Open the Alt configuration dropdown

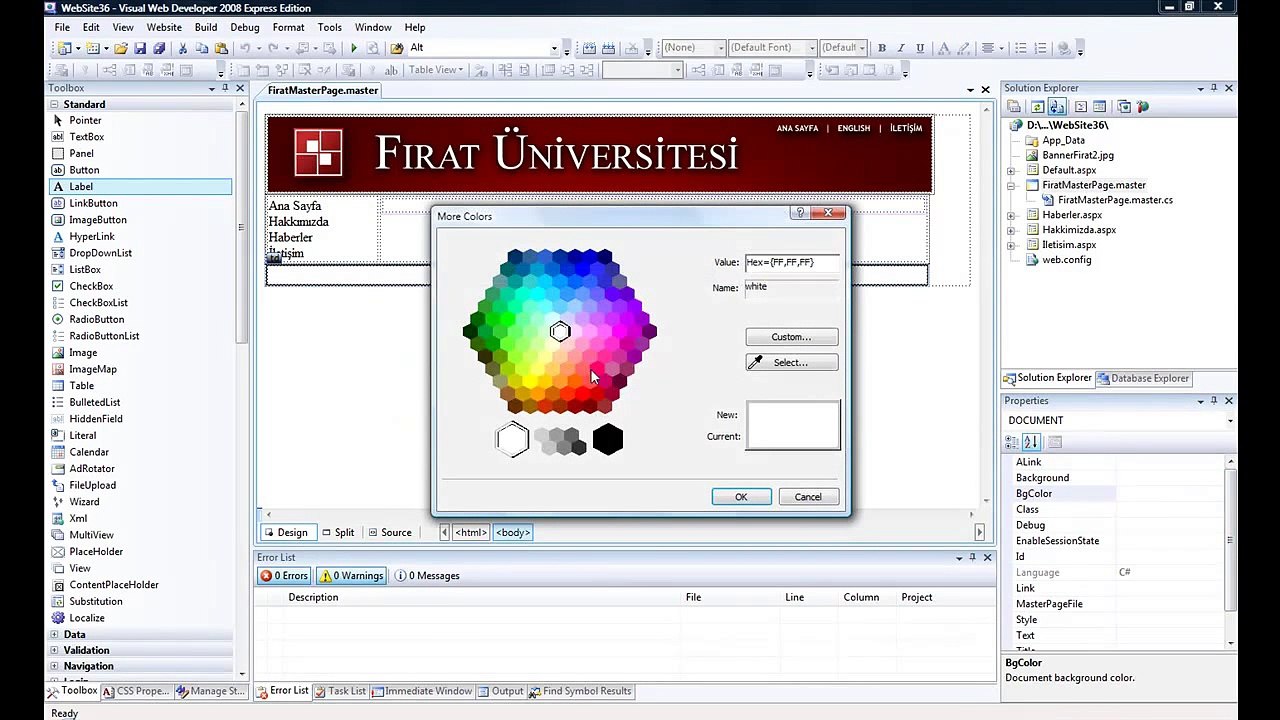554,48
